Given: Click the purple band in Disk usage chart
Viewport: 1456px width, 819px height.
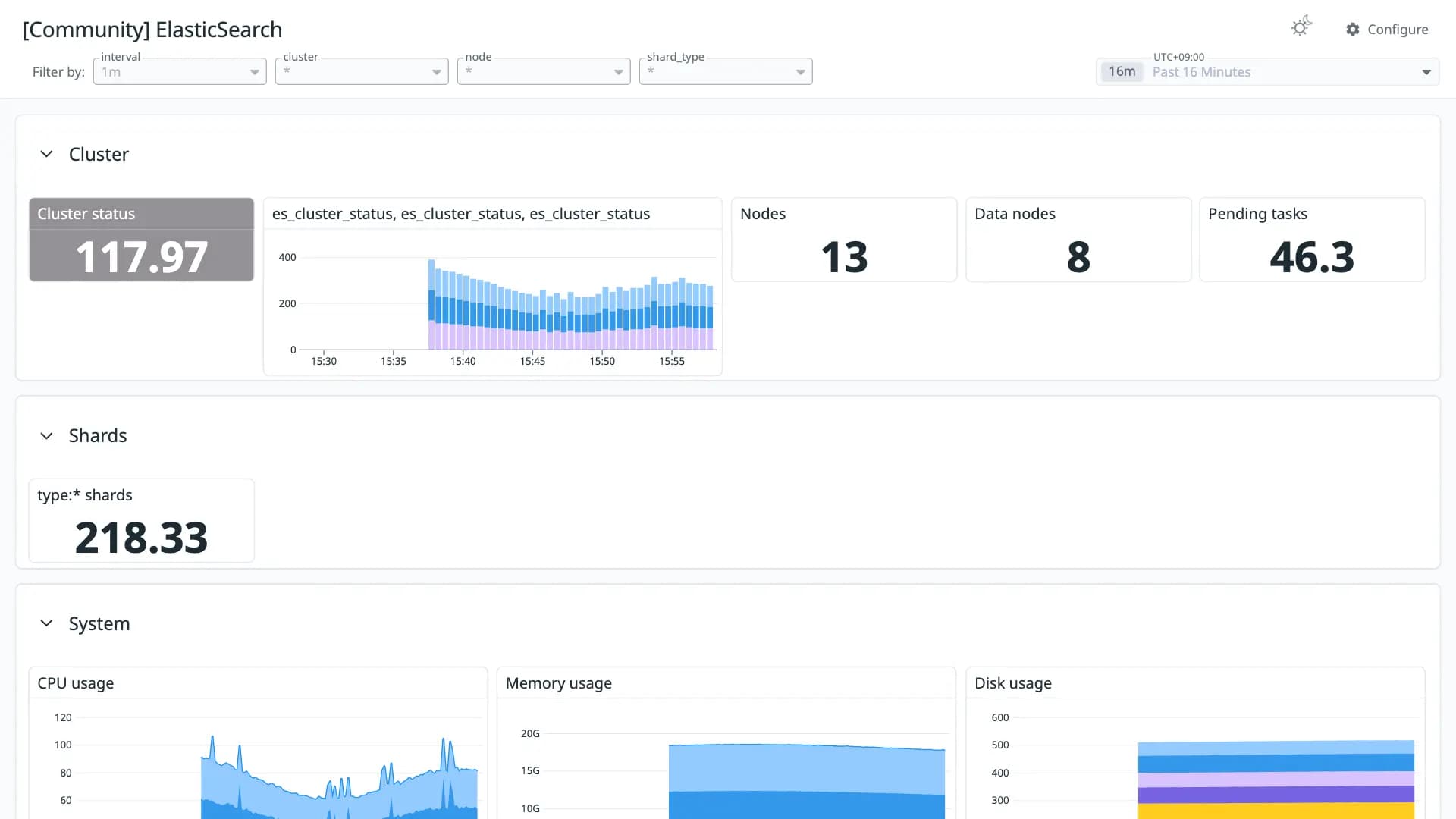Looking at the screenshot, I should (x=1276, y=795).
